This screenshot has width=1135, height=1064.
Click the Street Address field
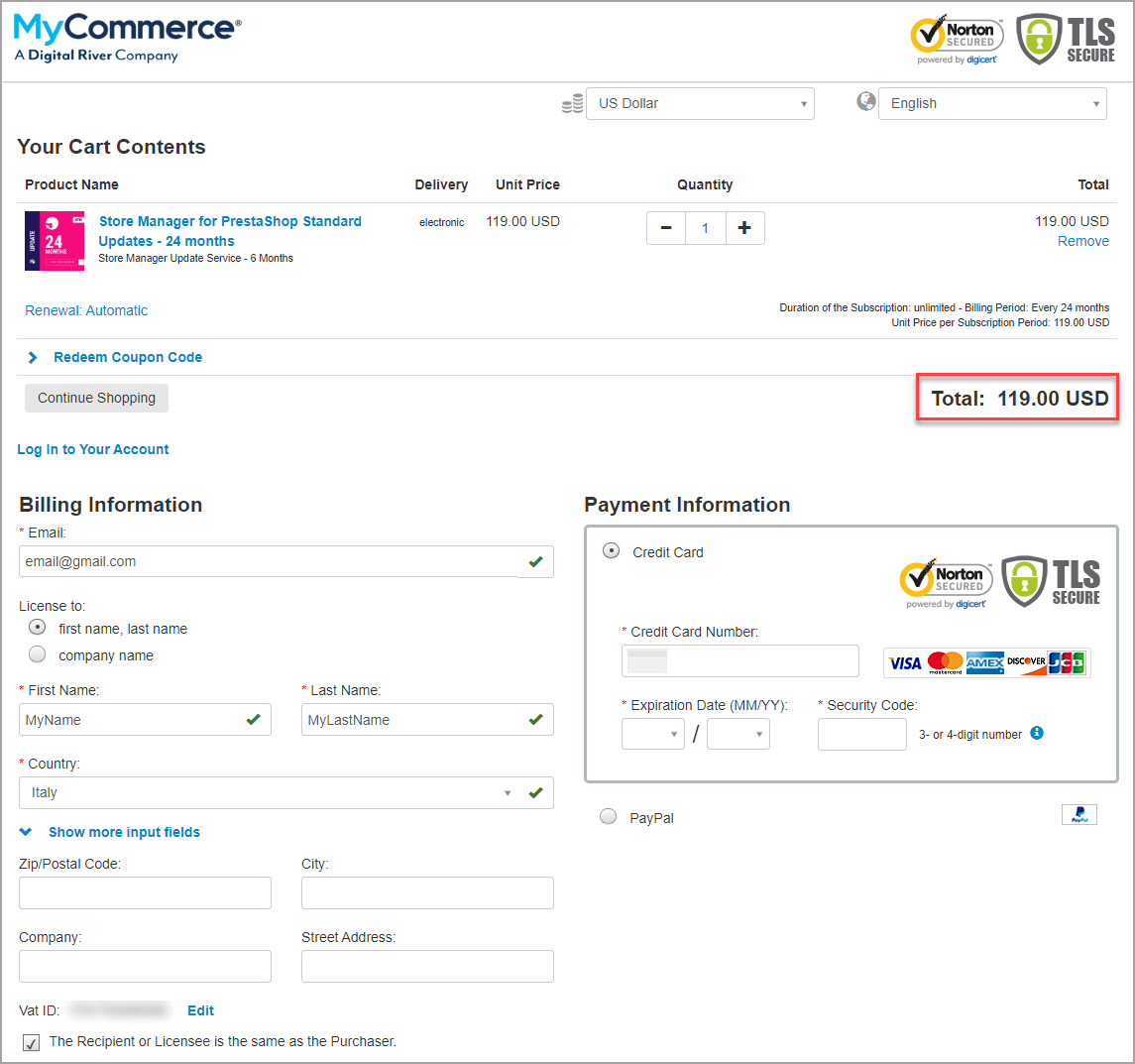pos(427,966)
